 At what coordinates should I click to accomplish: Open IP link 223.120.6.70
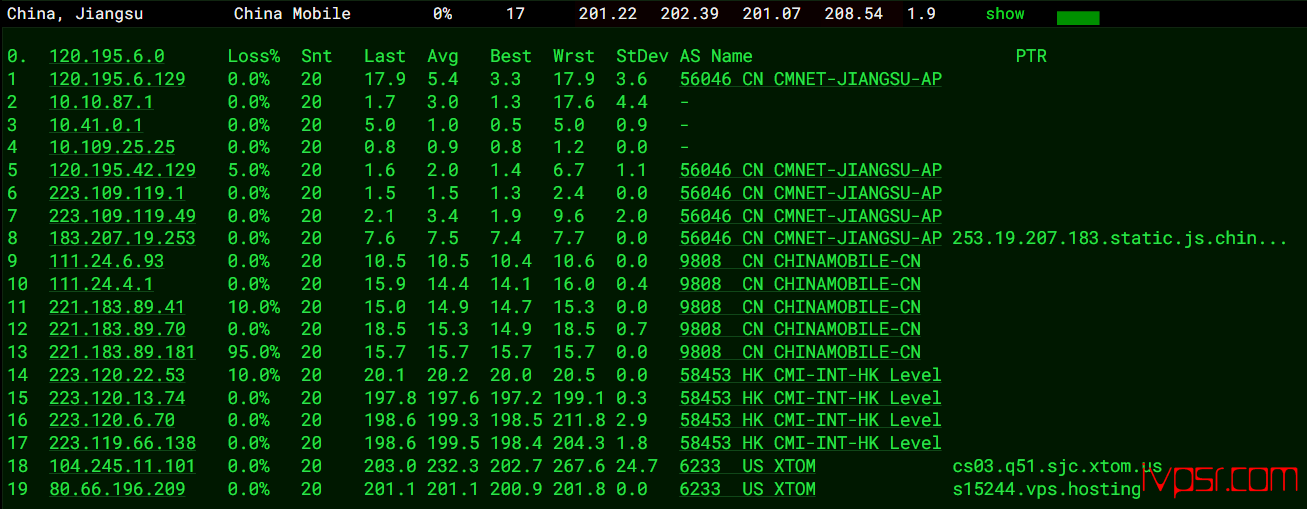click(112, 420)
